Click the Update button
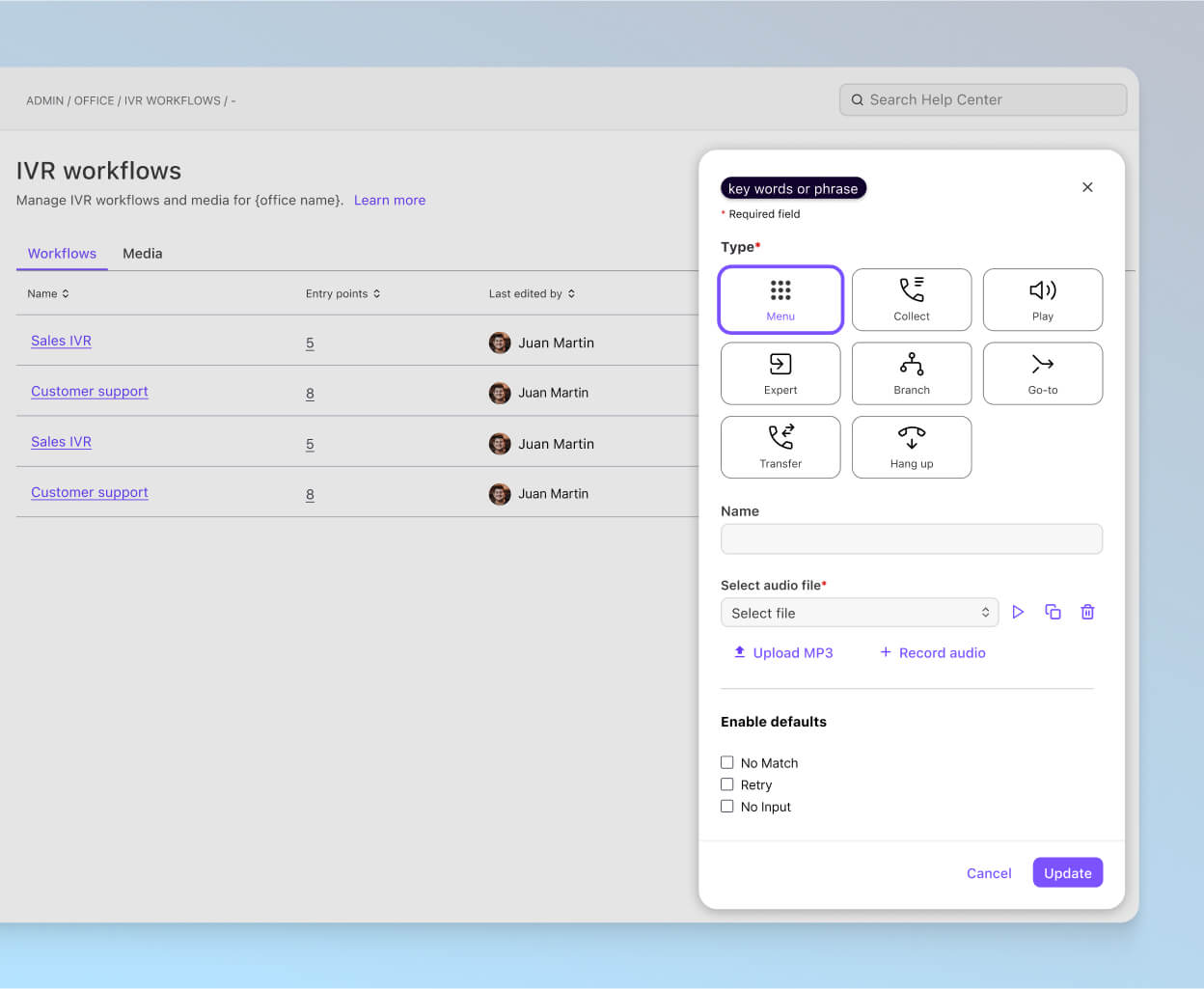This screenshot has height=989, width=1204. point(1067,872)
